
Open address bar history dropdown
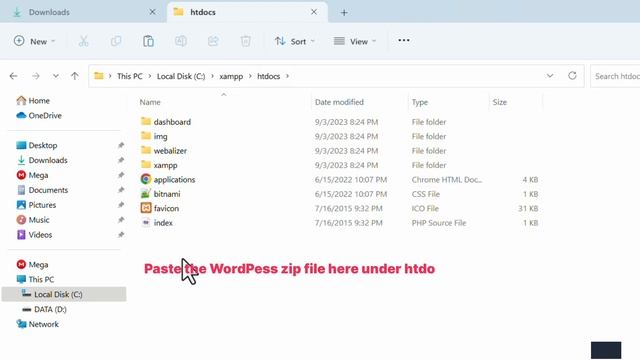click(x=550, y=76)
